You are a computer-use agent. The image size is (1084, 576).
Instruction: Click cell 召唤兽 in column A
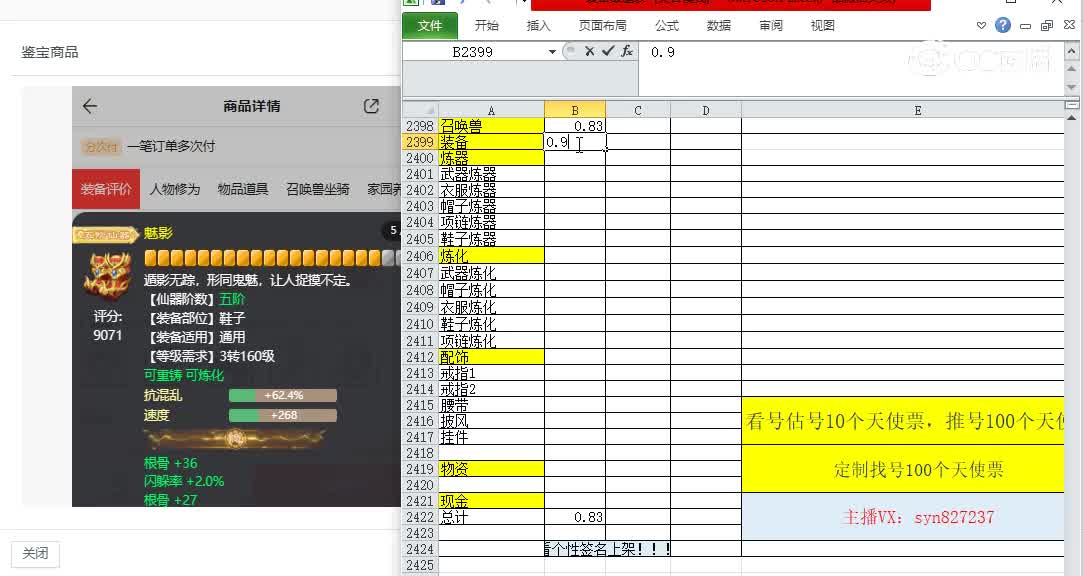491,126
